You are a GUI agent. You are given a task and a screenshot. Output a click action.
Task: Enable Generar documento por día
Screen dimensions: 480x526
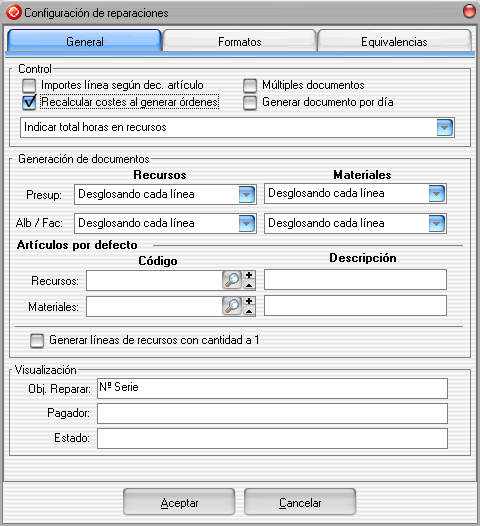point(250,103)
